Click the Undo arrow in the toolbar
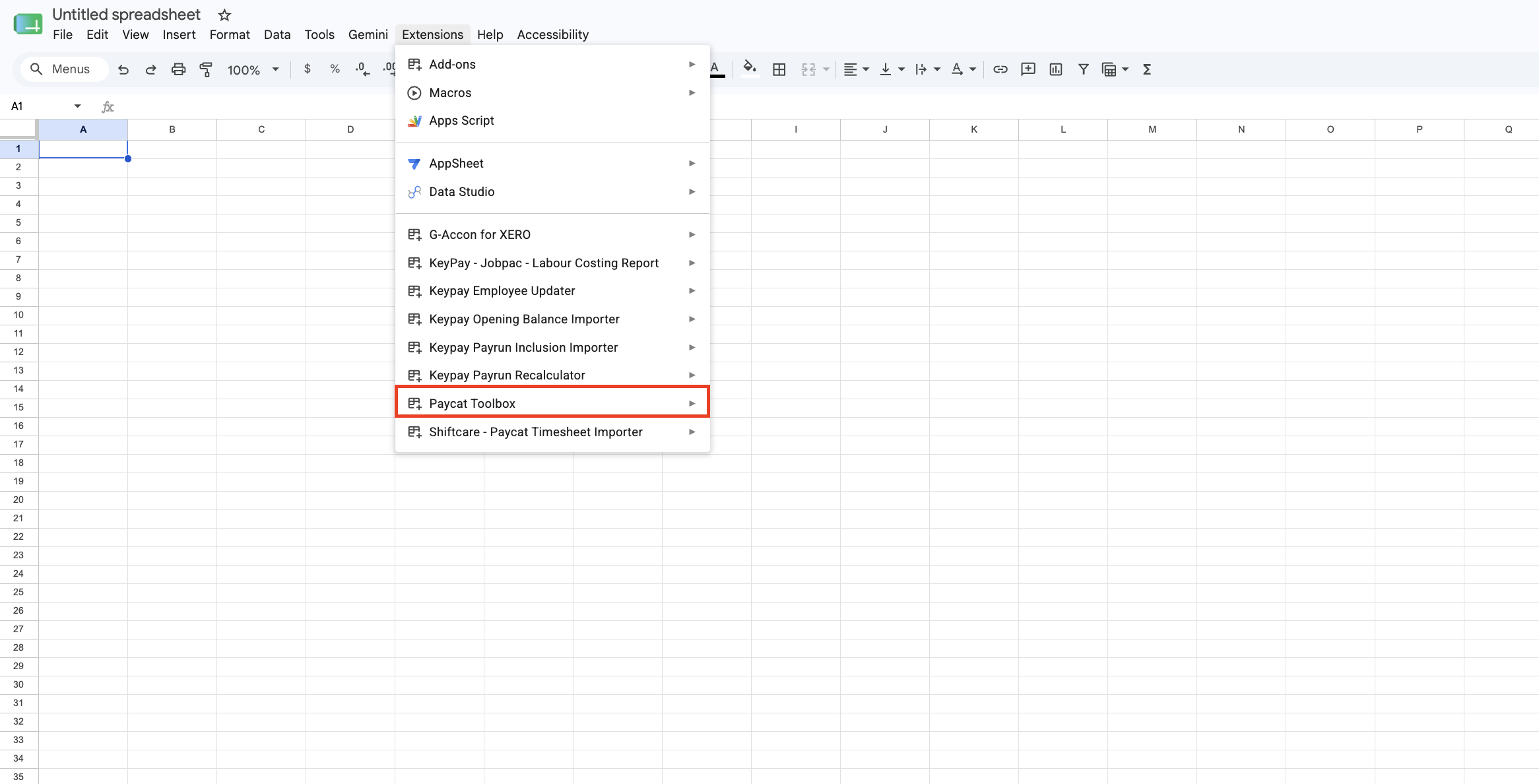This screenshot has width=1539, height=784. pyautogui.click(x=123, y=69)
